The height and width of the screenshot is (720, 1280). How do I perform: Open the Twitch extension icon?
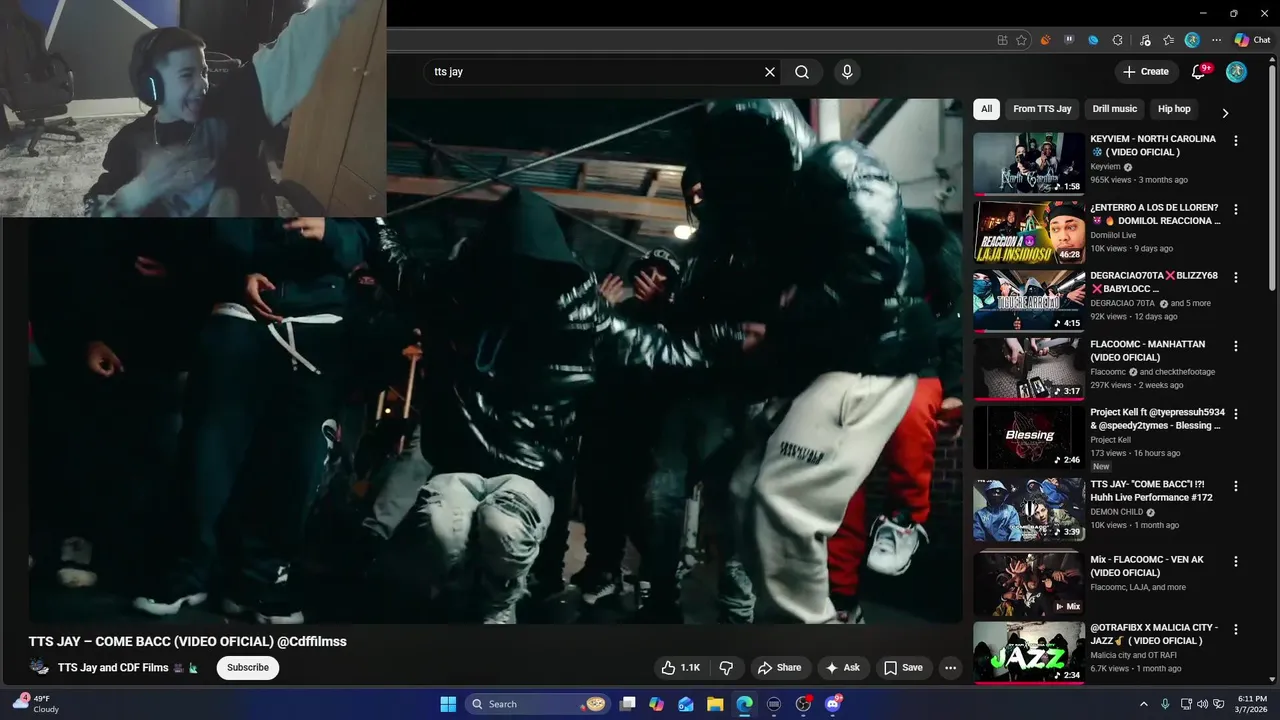pos(1069,40)
